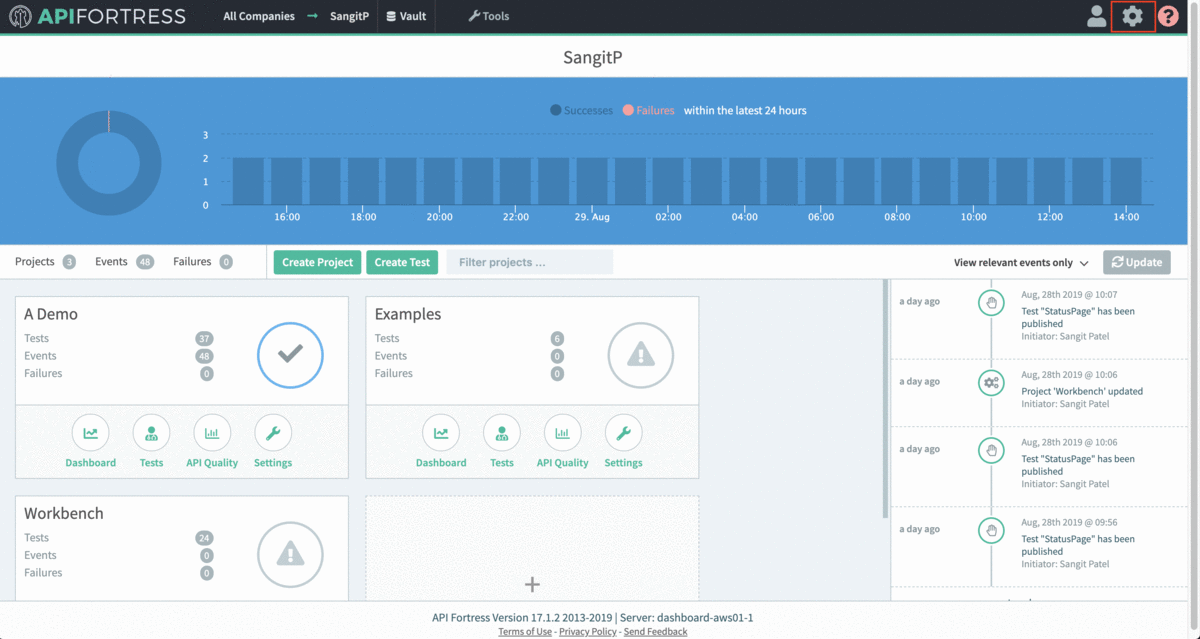1200x639 pixels.
Task: Open Settings wrench icon for Examples project
Action: click(x=623, y=433)
